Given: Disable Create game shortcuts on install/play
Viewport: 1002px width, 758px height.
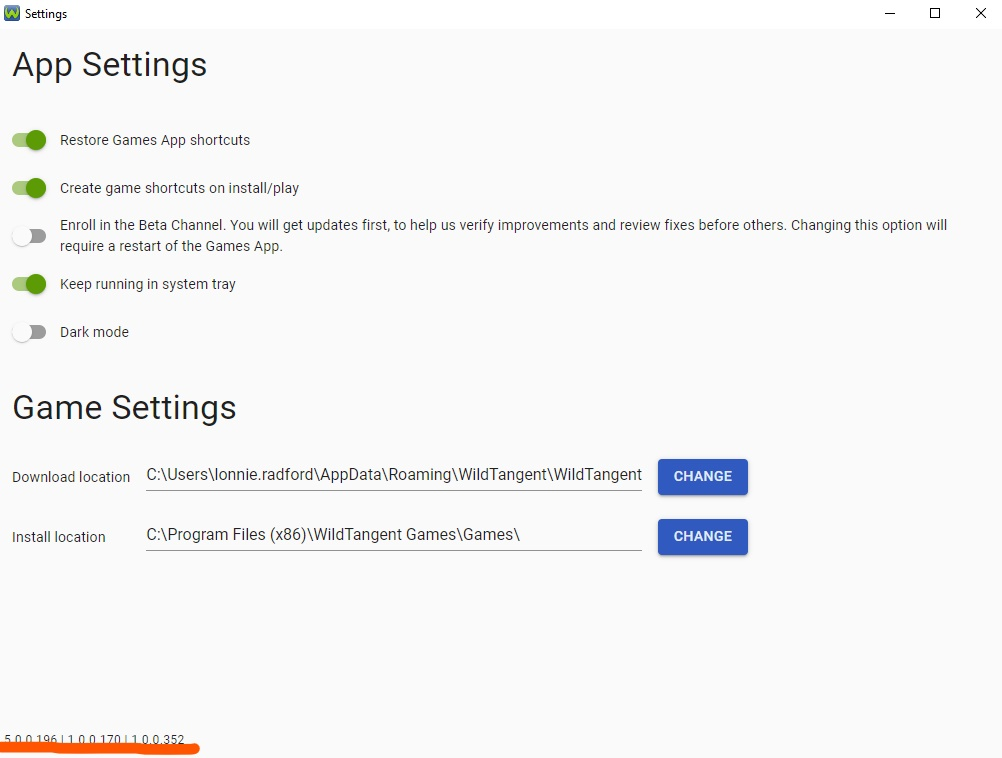Looking at the screenshot, I should click(x=29, y=188).
